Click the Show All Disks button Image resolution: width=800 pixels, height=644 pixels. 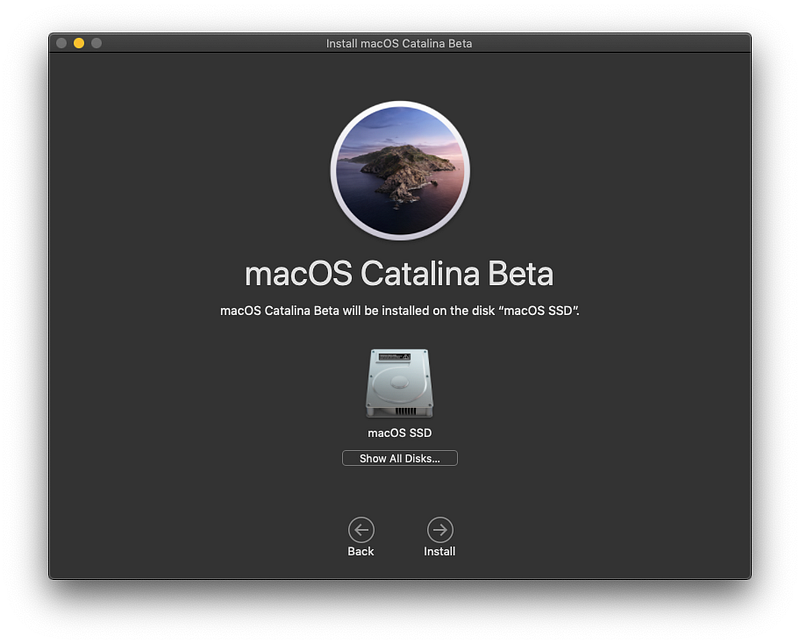[x=399, y=458]
